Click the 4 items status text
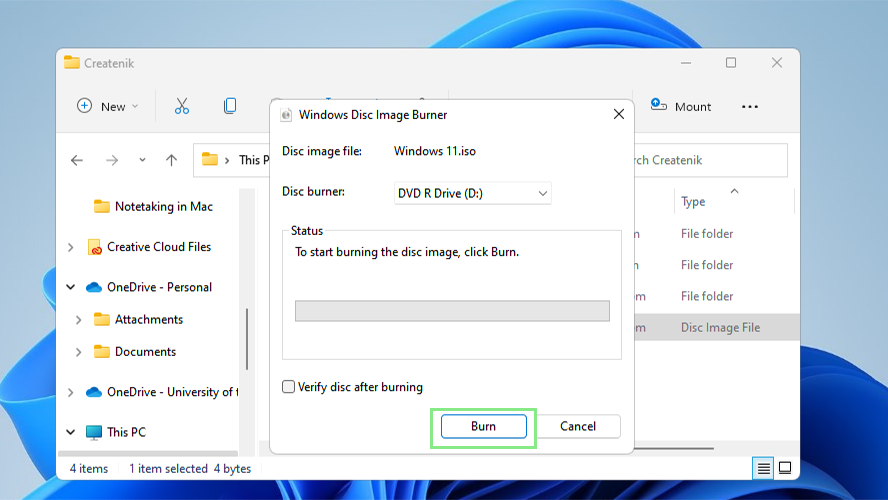The width and height of the screenshot is (888, 500). [89, 469]
